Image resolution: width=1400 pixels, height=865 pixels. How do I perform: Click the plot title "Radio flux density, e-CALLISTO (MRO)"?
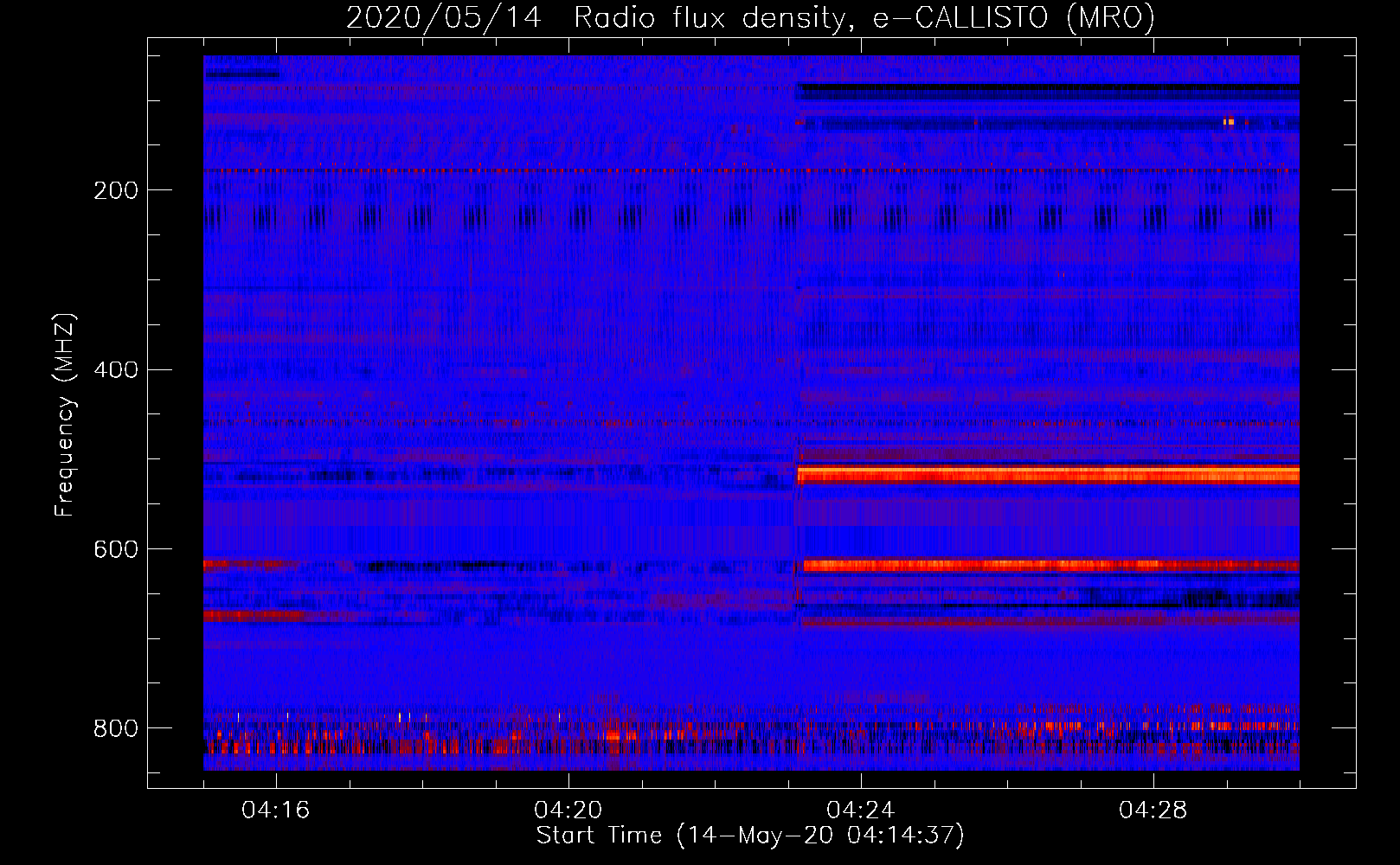click(864, 17)
